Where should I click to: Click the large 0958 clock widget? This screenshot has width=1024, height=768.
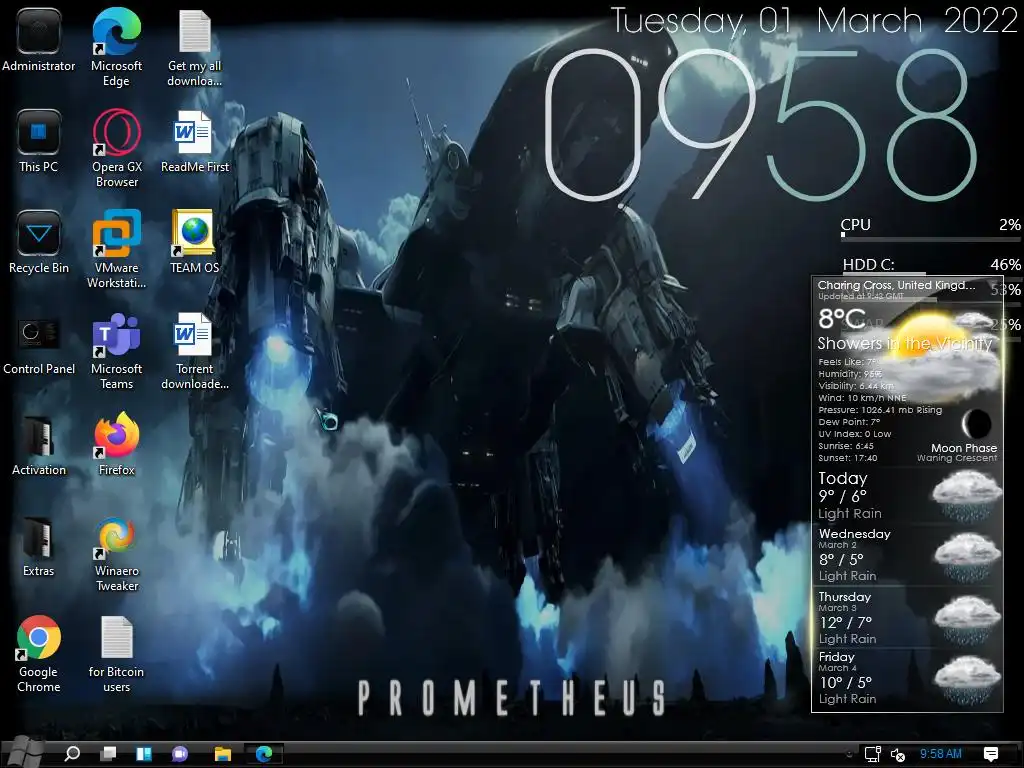pos(761,124)
